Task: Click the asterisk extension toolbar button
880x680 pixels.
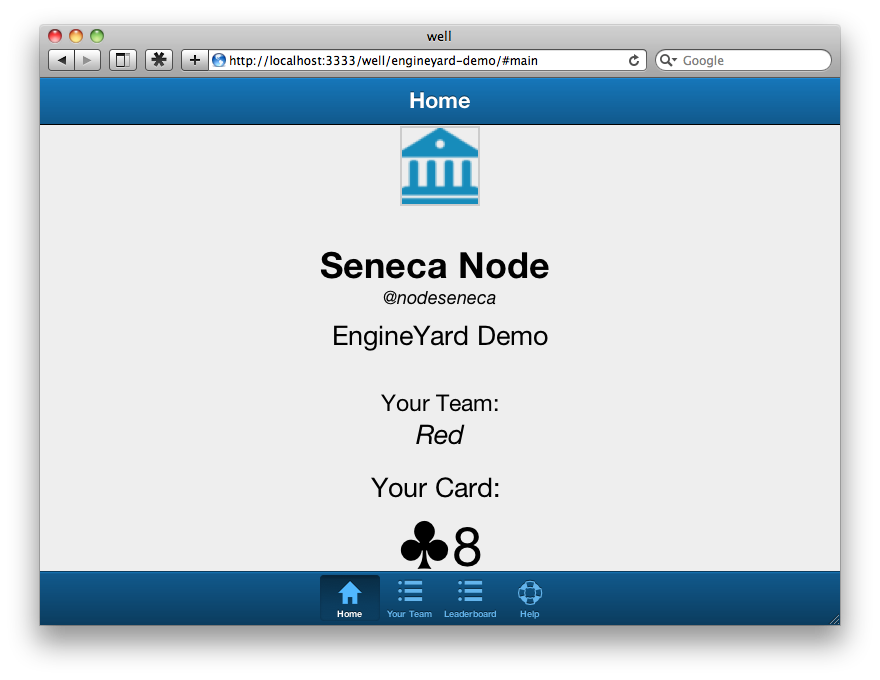Action: (x=159, y=60)
